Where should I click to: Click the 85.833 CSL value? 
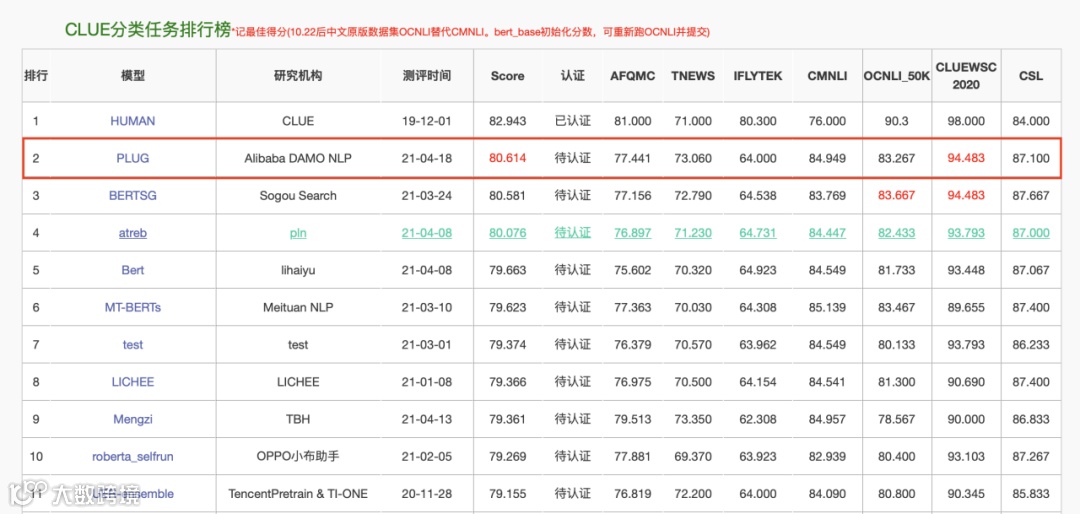pos(1031,493)
